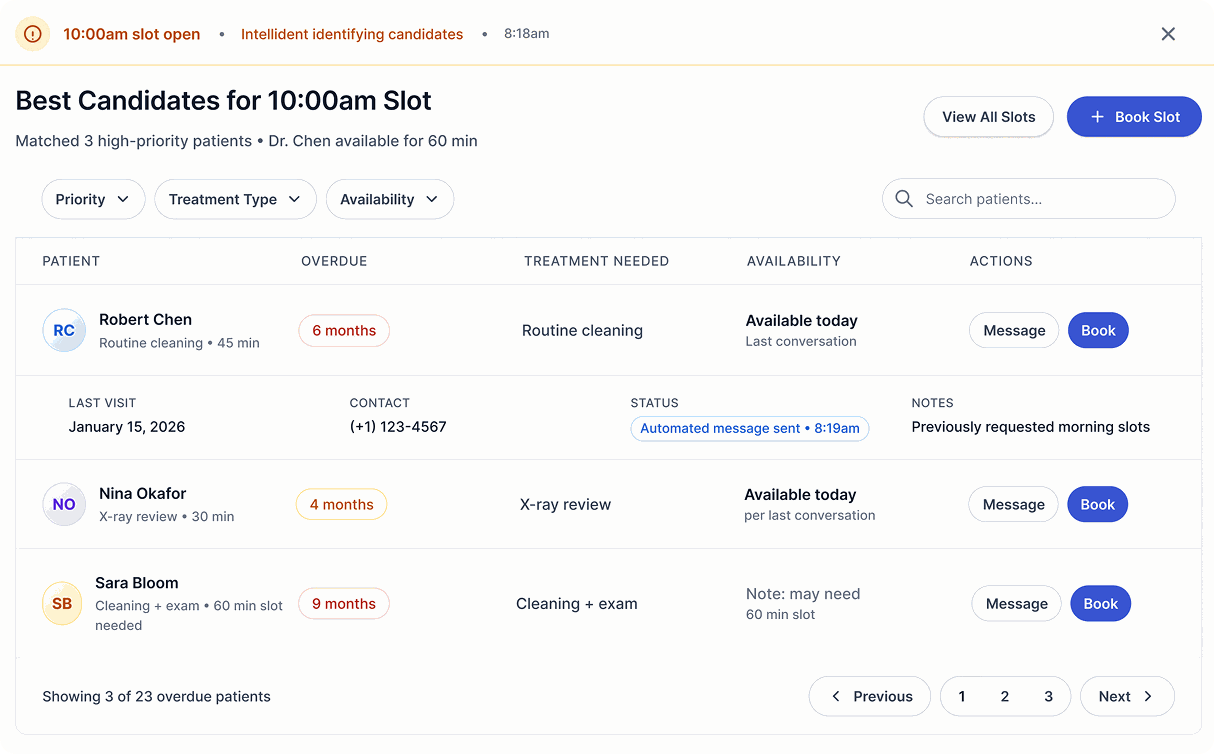The height and width of the screenshot is (754, 1214).
Task: Click the January 15, 2026 last visit date
Action: click(x=127, y=427)
